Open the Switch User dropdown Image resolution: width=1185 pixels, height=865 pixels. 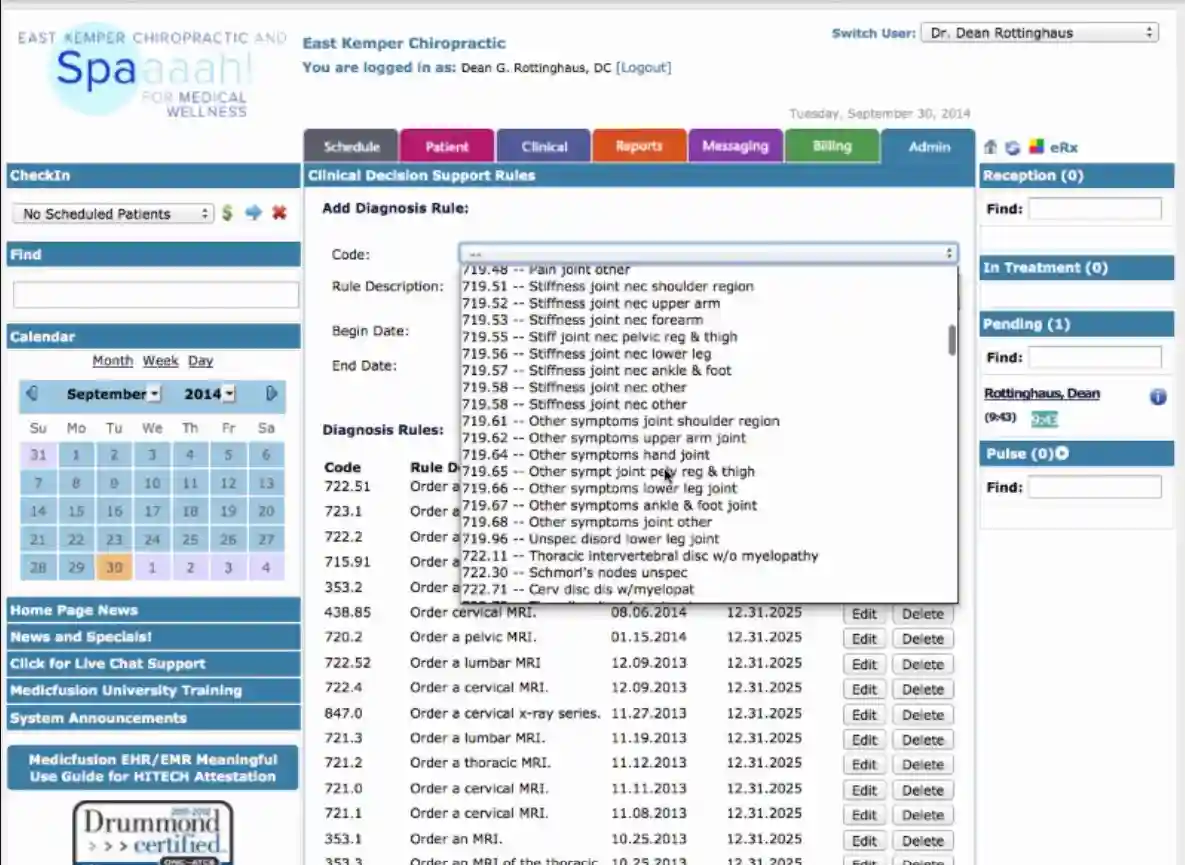(x=1039, y=32)
